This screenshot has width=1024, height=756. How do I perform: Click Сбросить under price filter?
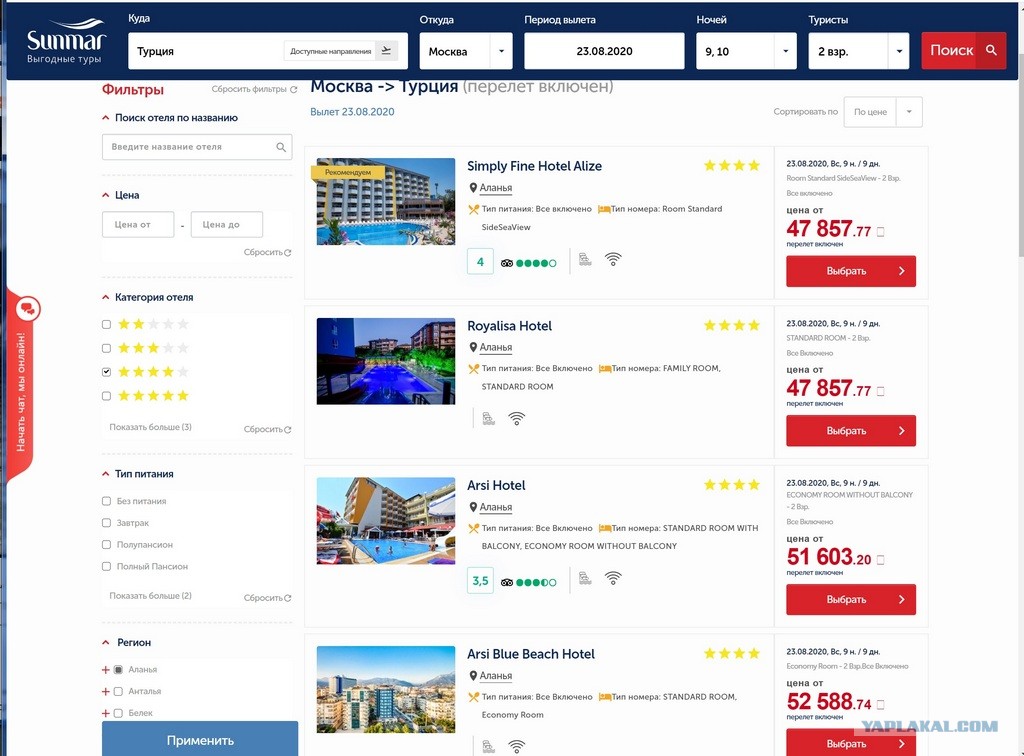click(267, 252)
